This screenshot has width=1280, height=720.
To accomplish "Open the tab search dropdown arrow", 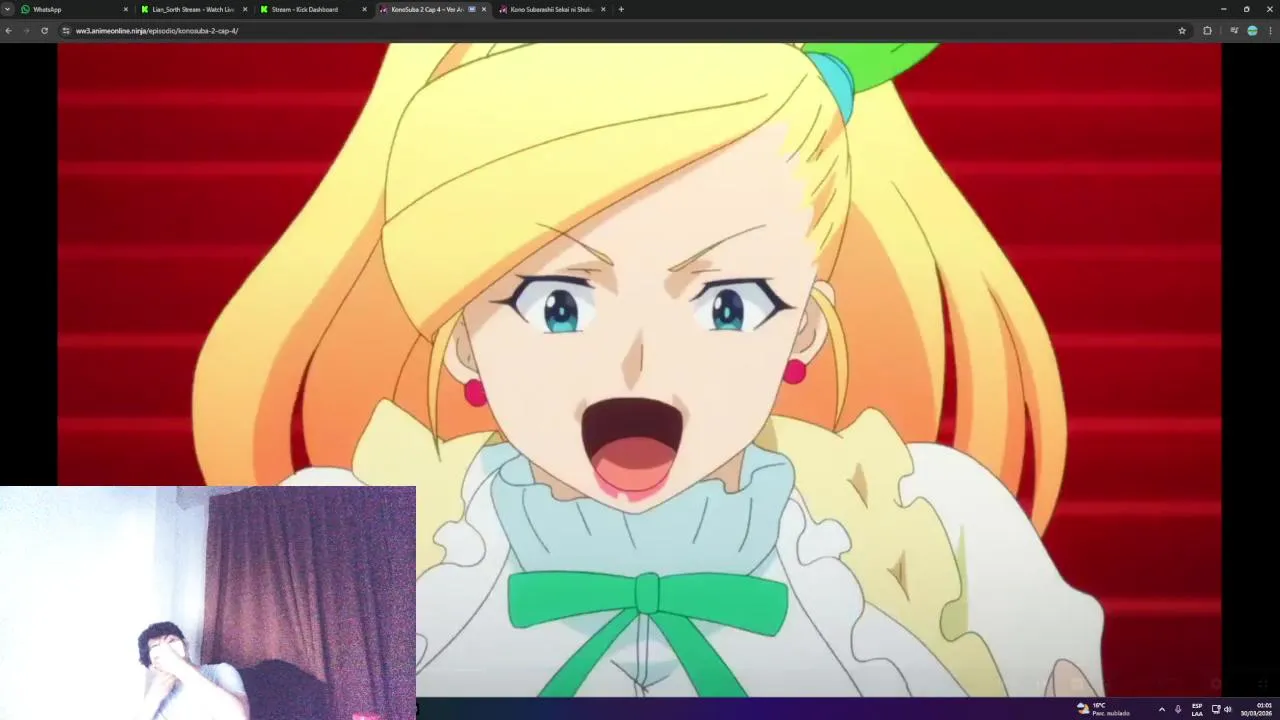I will coord(8,9).
